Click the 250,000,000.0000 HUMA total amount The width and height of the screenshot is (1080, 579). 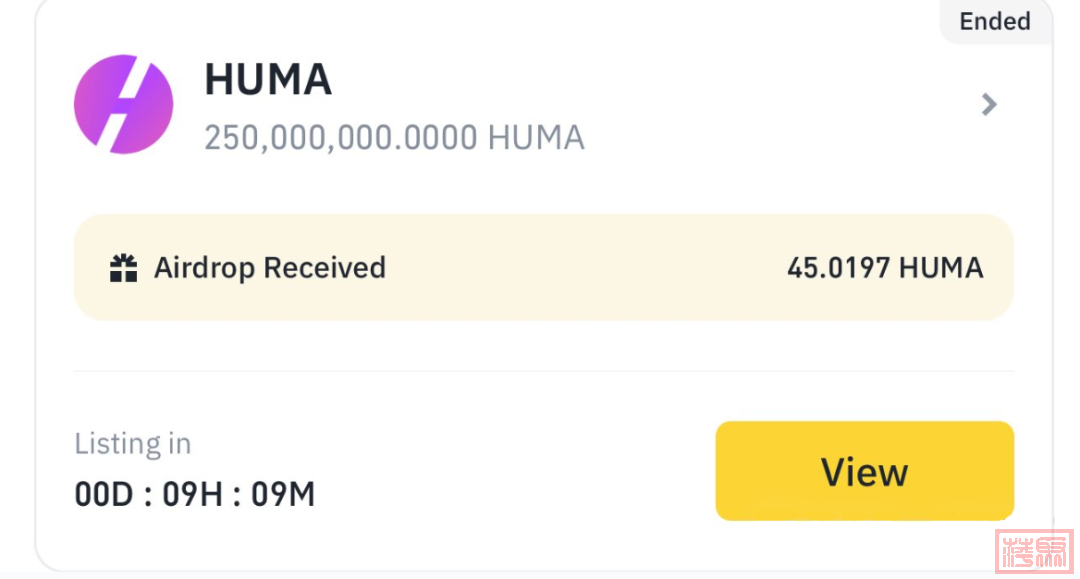(394, 138)
